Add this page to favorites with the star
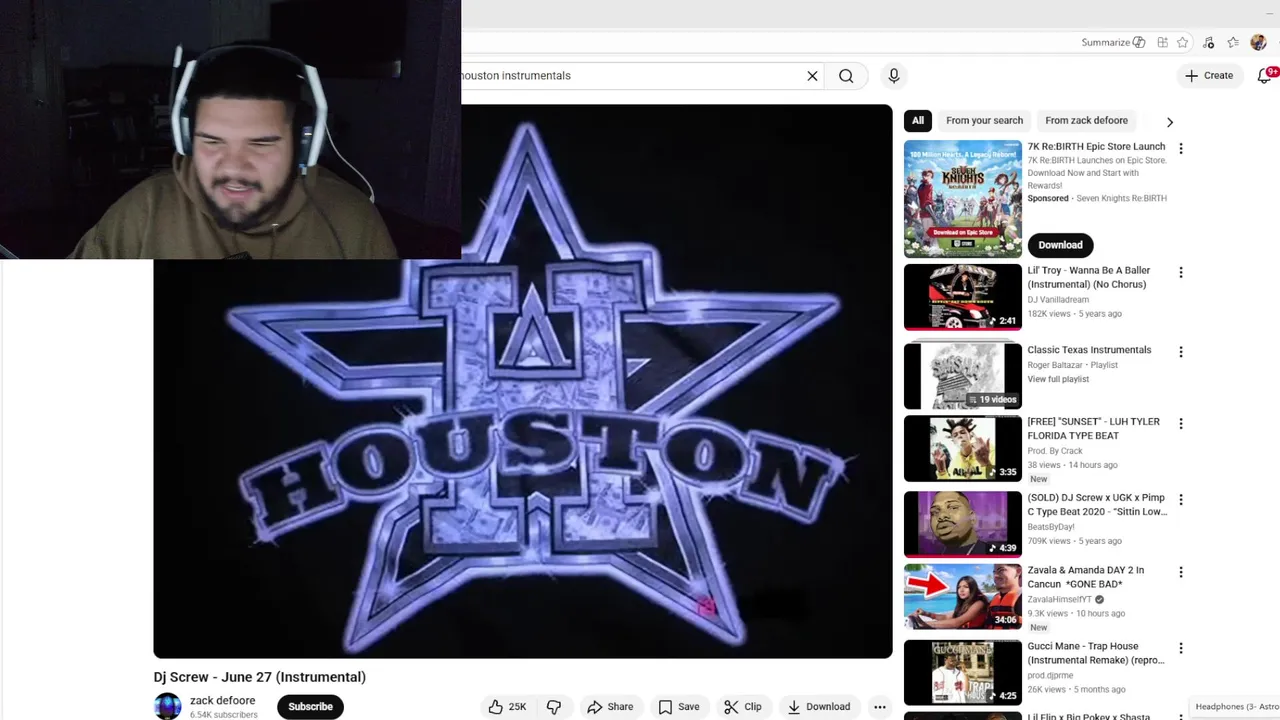The width and height of the screenshot is (1280, 720). click(x=1183, y=43)
